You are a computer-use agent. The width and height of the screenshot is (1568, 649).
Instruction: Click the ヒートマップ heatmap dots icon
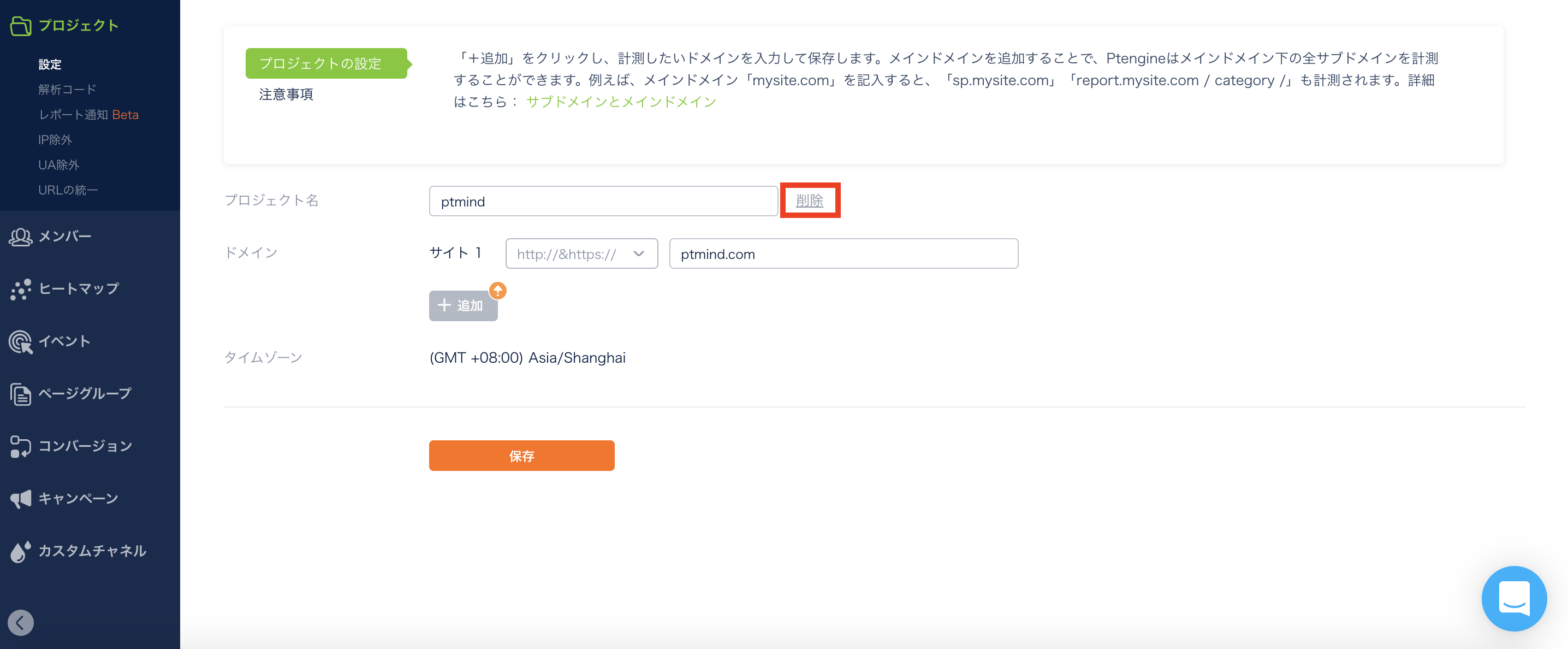pyautogui.click(x=21, y=289)
